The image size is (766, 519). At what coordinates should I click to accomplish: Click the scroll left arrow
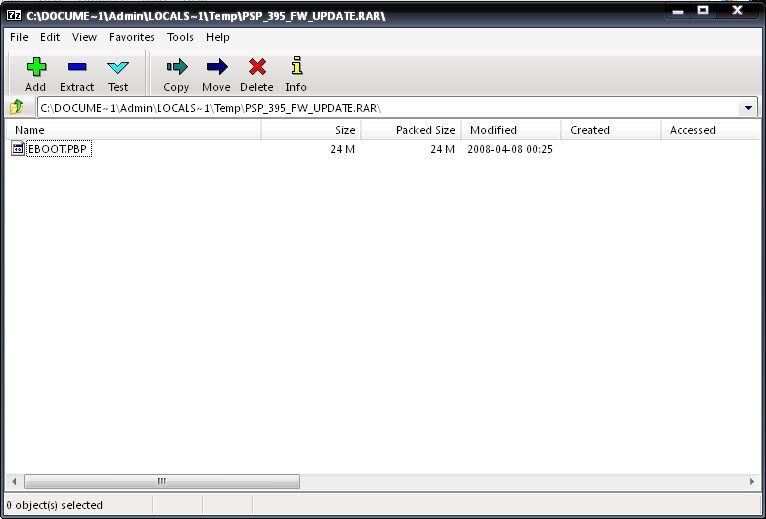point(14,481)
